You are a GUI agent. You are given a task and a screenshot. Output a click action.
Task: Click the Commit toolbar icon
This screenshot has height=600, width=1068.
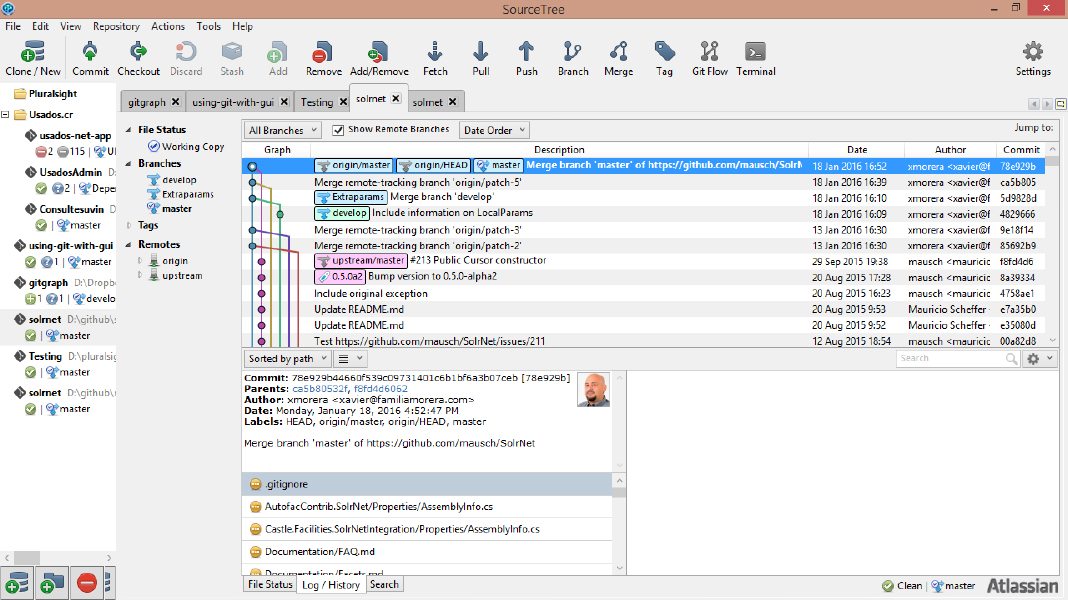tap(90, 58)
